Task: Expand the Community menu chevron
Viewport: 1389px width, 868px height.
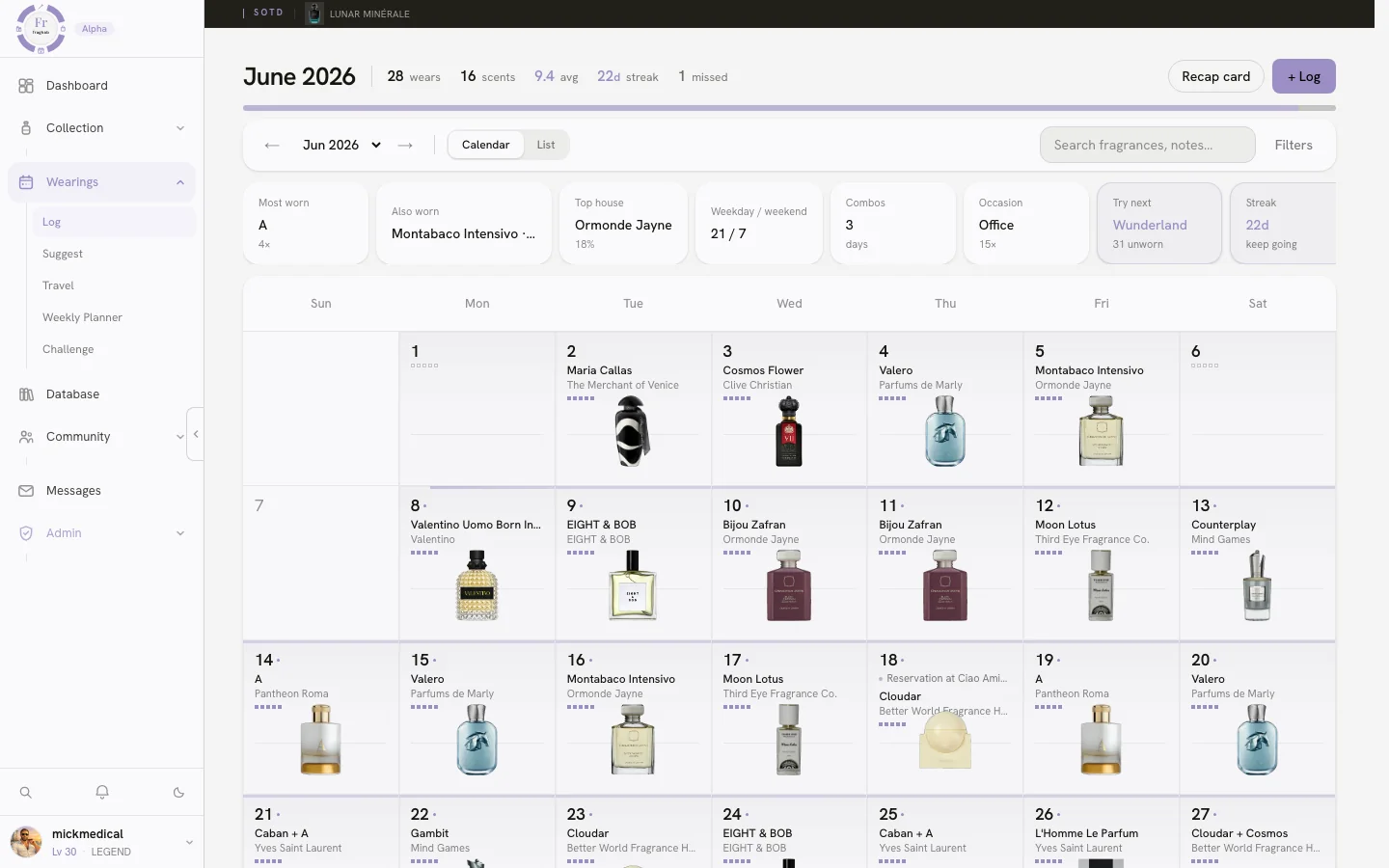Action: tap(179, 437)
